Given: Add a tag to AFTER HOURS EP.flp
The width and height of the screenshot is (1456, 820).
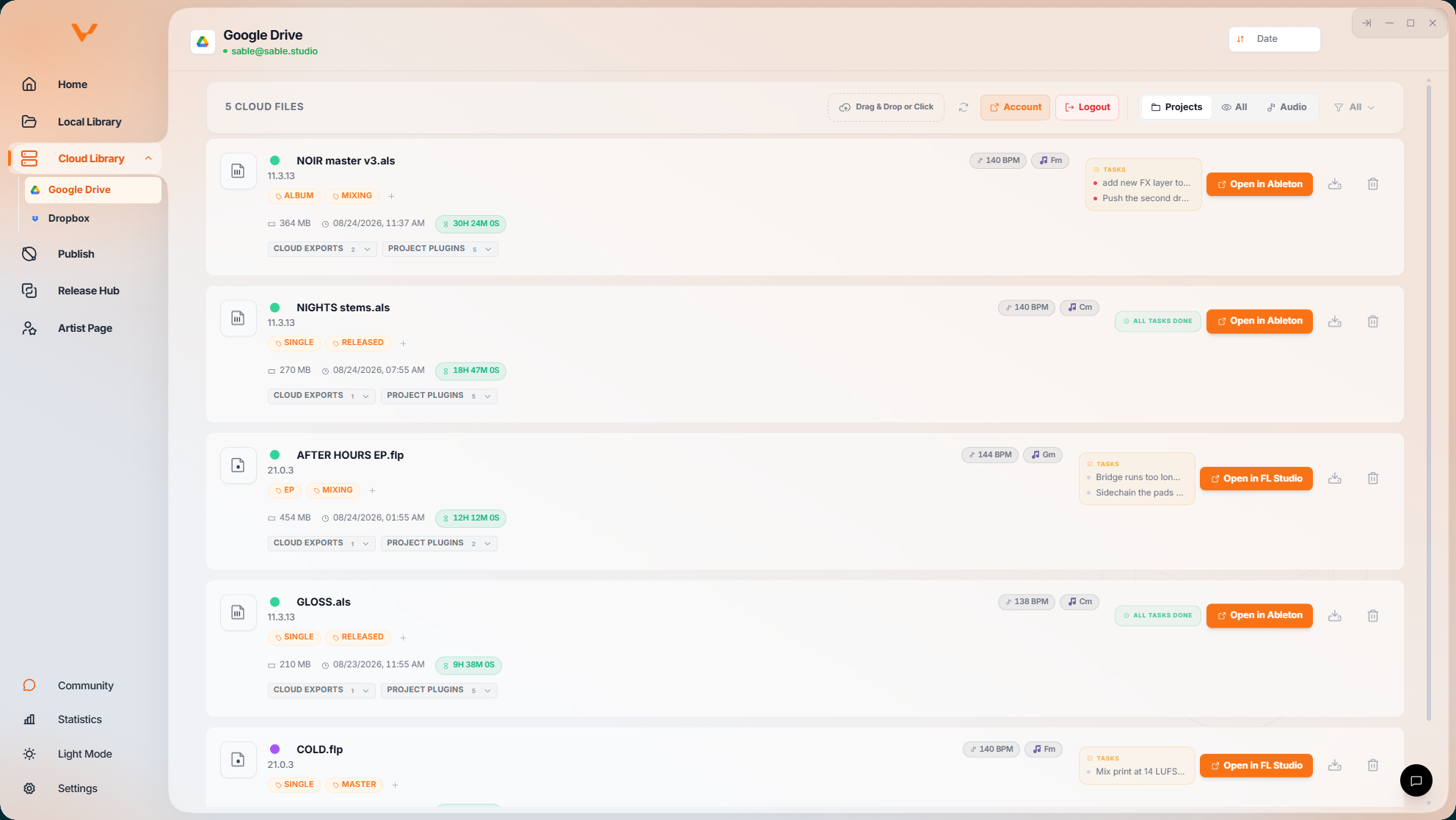Looking at the screenshot, I should (x=372, y=490).
